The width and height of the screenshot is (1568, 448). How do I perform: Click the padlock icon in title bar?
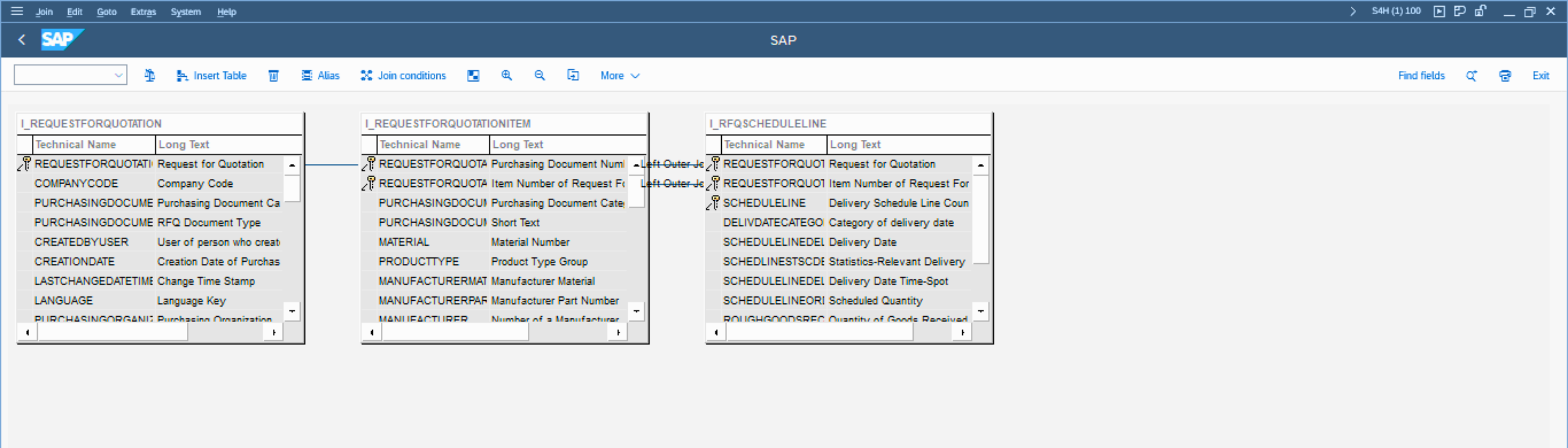tap(1480, 11)
